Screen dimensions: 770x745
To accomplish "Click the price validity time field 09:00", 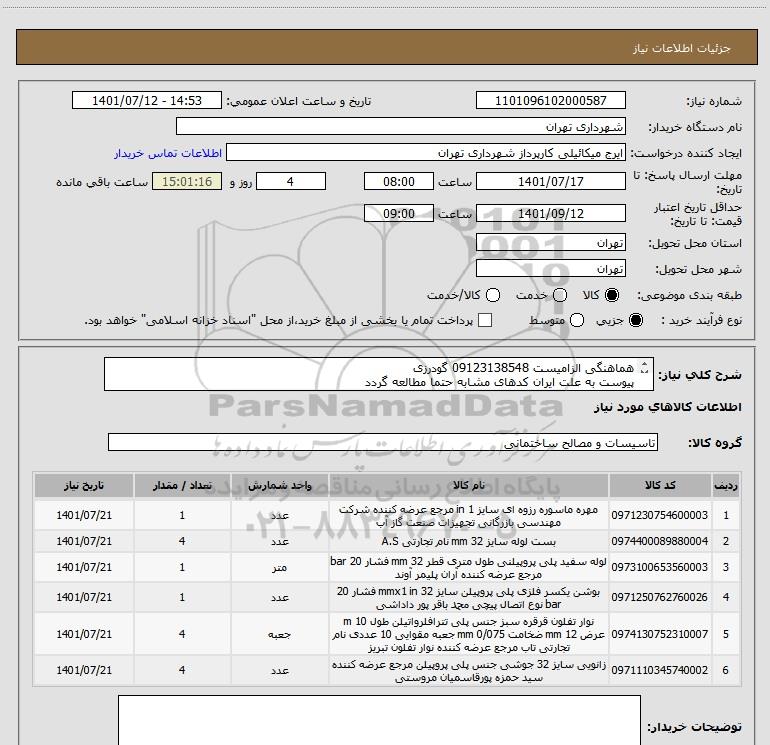I will tap(399, 213).
